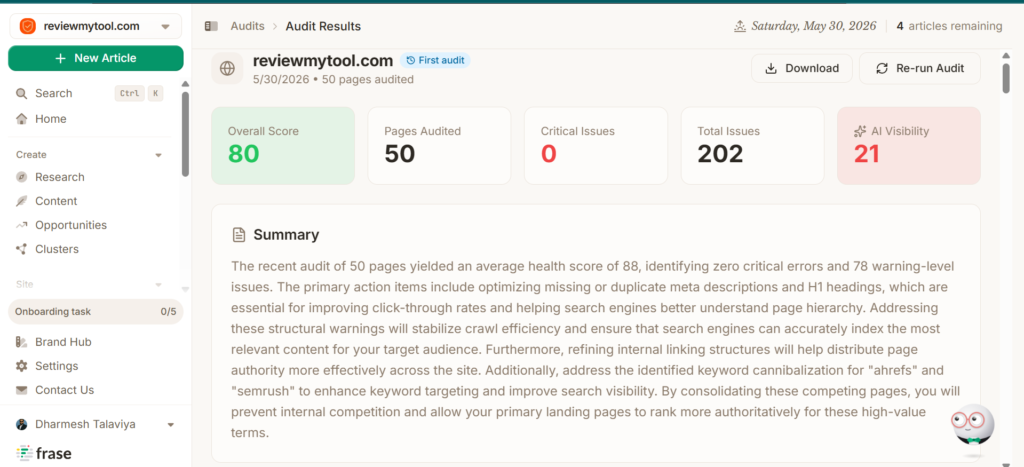Image resolution: width=1024 pixels, height=467 pixels.
Task: Click Audit Results breadcrumb text
Action: 323,26
